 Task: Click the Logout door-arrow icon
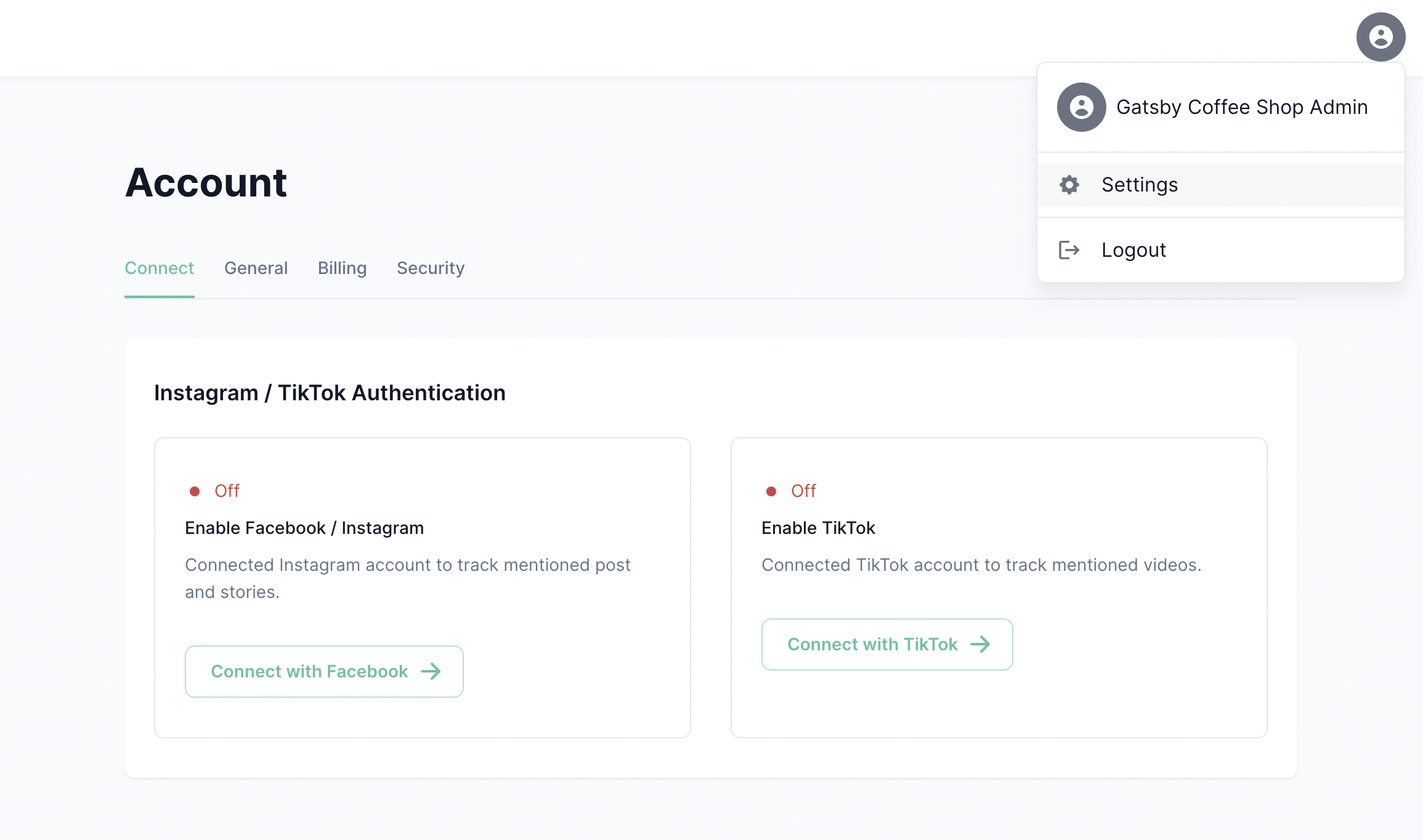point(1069,250)
